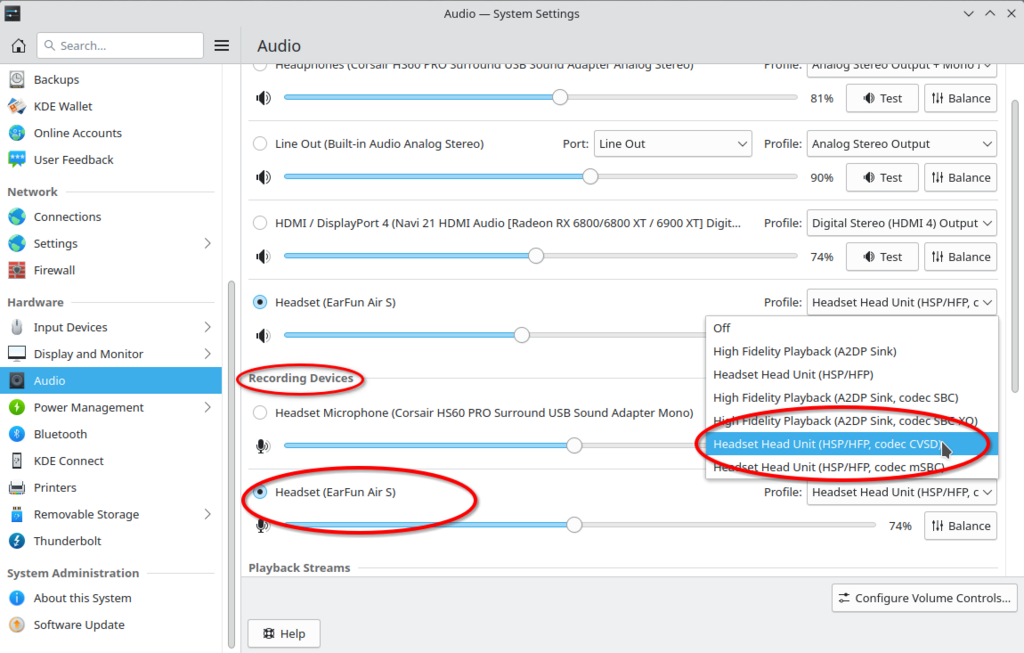Select the Corsair Headset Microphone radio button
This screenshot has height=653, width=1024.
point(261,412)
